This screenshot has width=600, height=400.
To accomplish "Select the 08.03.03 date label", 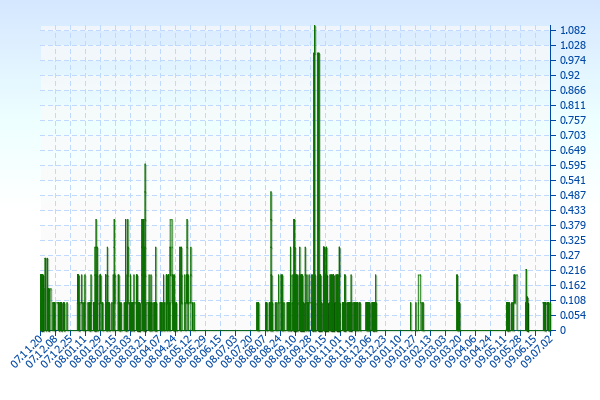I will (x=116, y=351).
